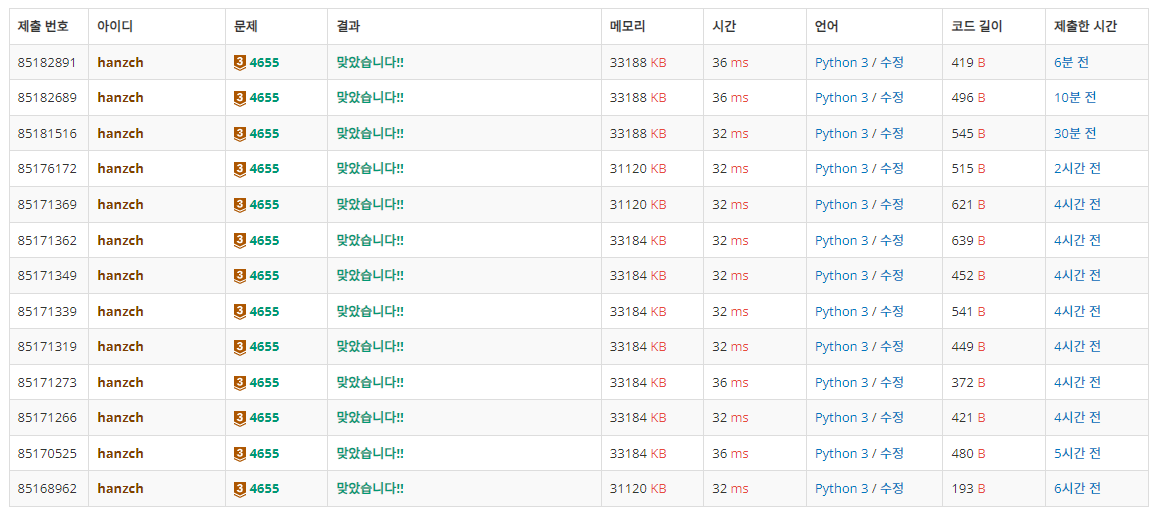Click '36 ms' time in row 85171273
The height and width of the screenshot is (513, 1153).
coord(730,382)
